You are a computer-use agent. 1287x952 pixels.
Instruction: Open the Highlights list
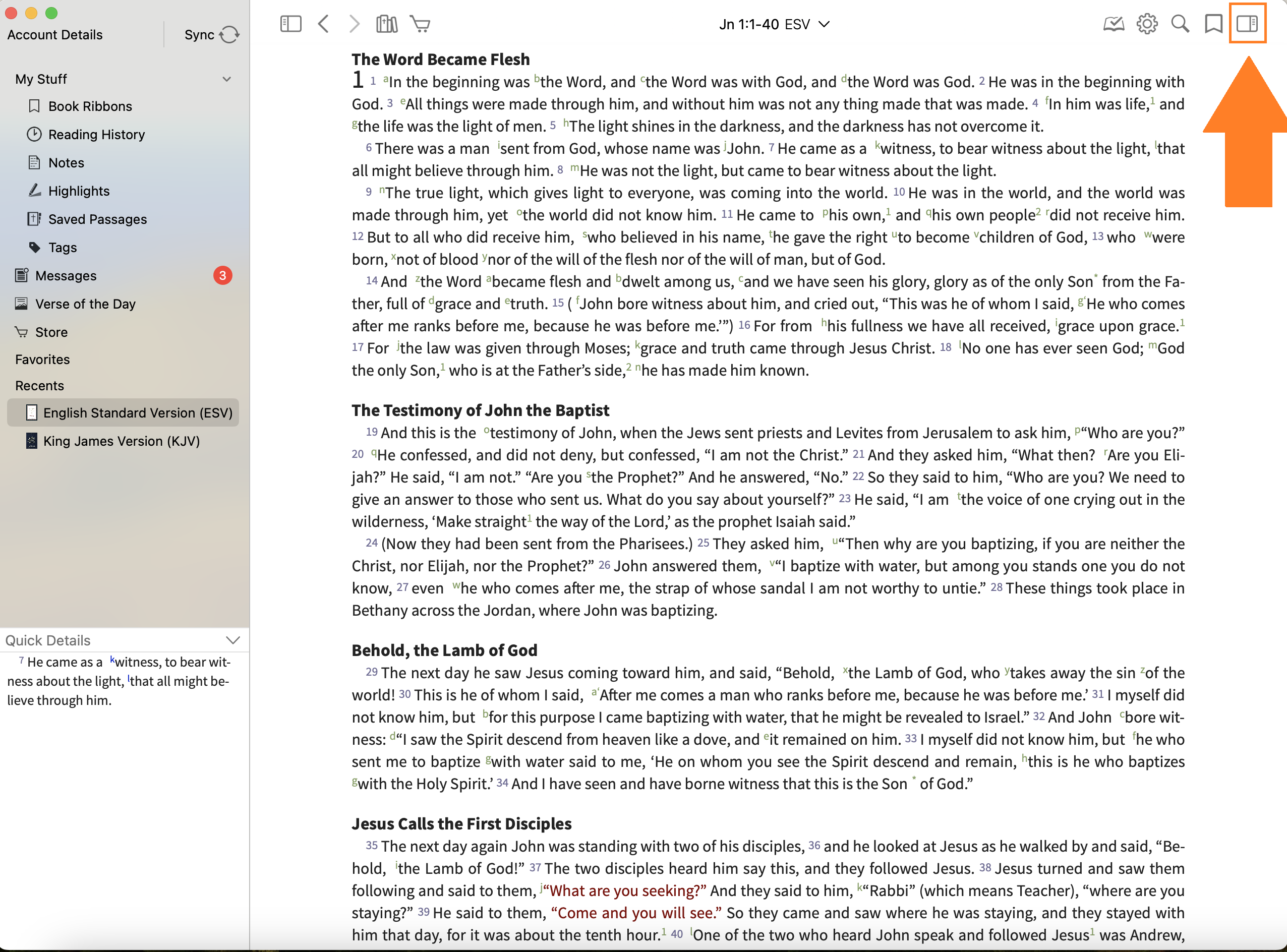(79, 191)
